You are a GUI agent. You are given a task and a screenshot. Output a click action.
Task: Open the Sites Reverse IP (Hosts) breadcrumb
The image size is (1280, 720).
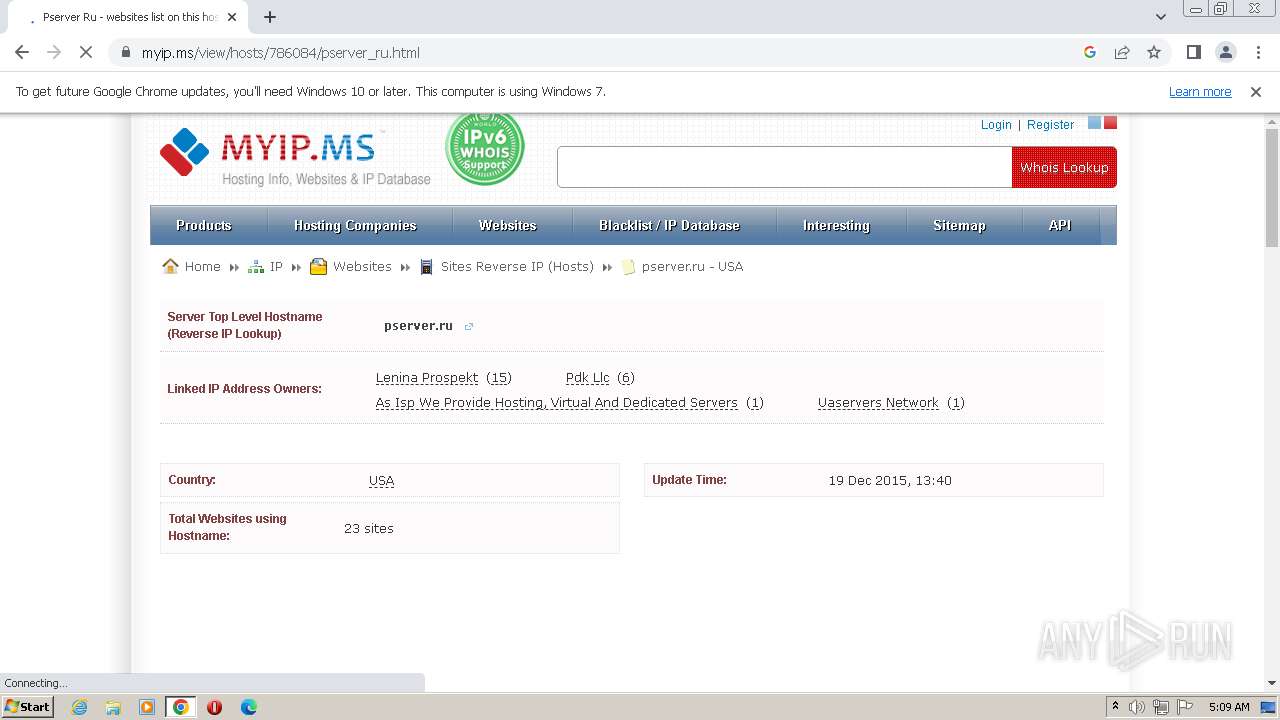pyautogui.click(x=517, y=267)
